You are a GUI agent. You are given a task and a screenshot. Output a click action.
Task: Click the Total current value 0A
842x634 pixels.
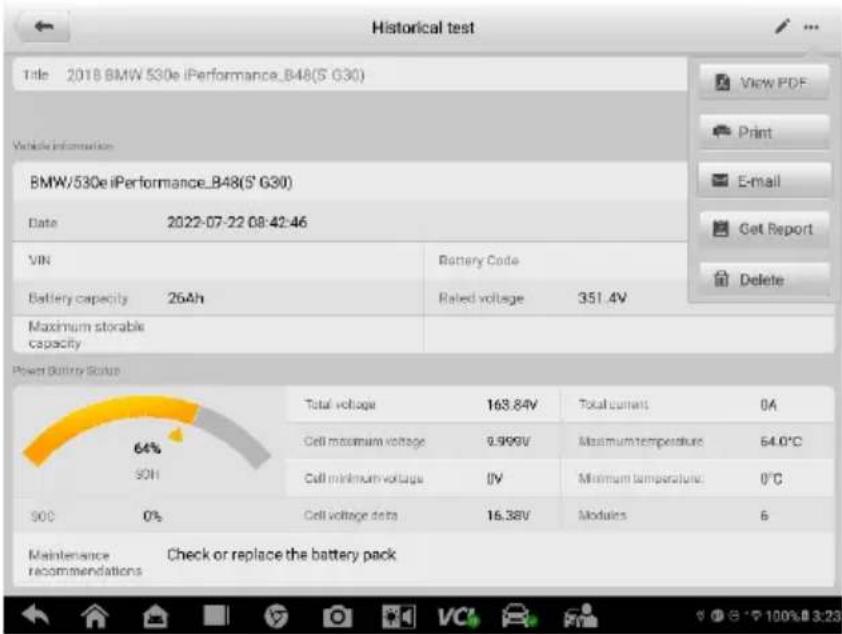[768, 405]
